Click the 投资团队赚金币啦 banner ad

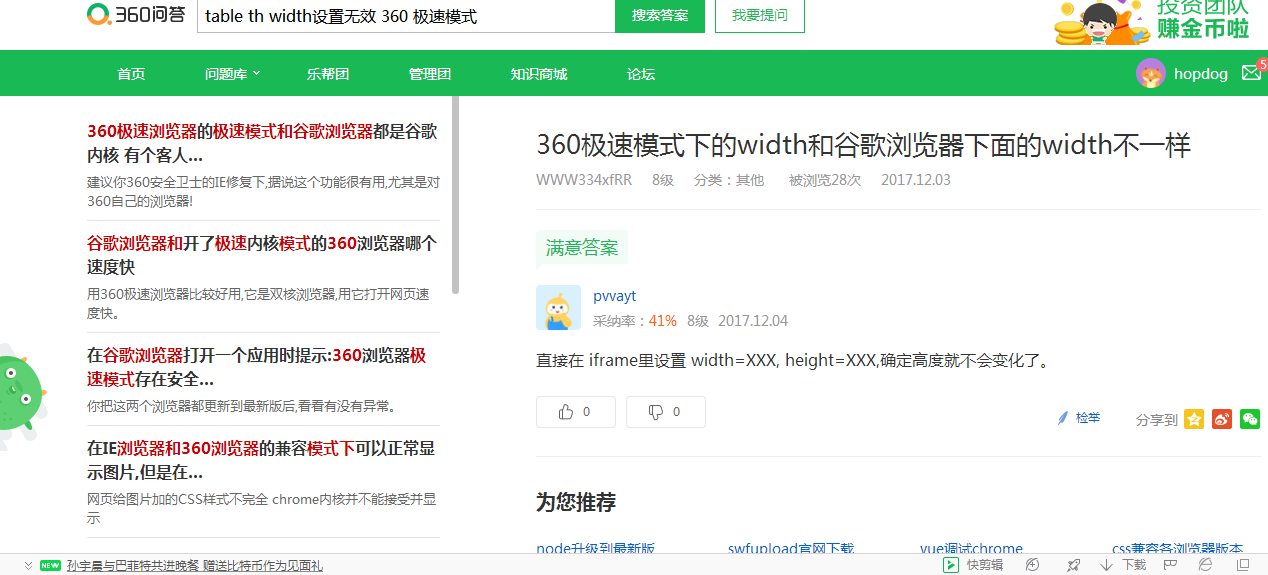pyautogui.click(x=1153, y=22)
